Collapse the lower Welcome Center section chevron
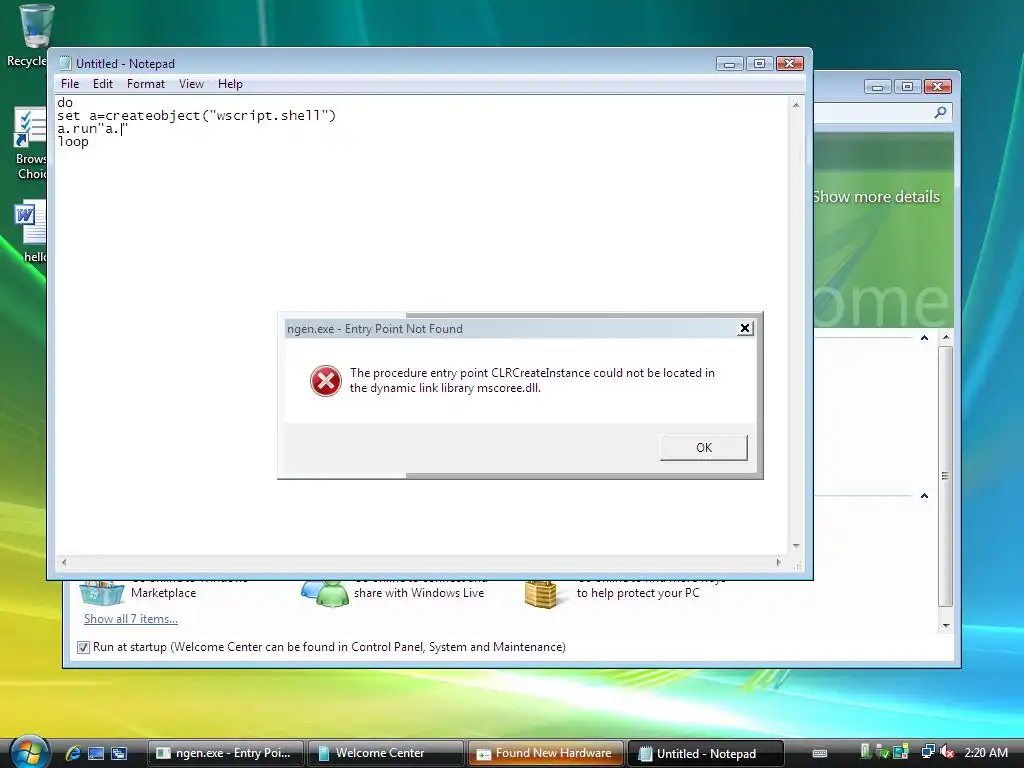 pyautogui.click(x=924, y=496)
